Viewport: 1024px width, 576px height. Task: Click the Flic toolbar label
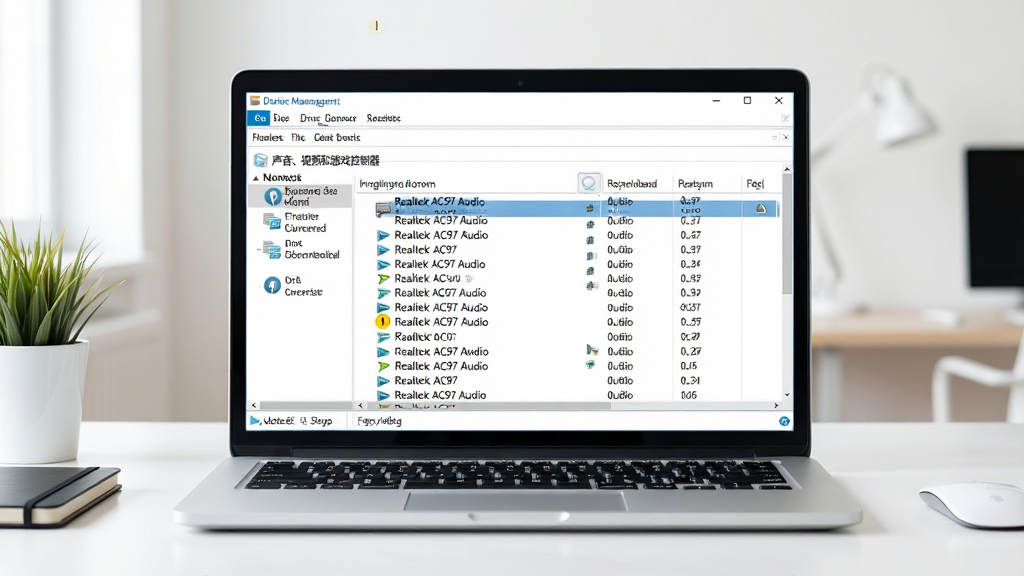point(298,138)
